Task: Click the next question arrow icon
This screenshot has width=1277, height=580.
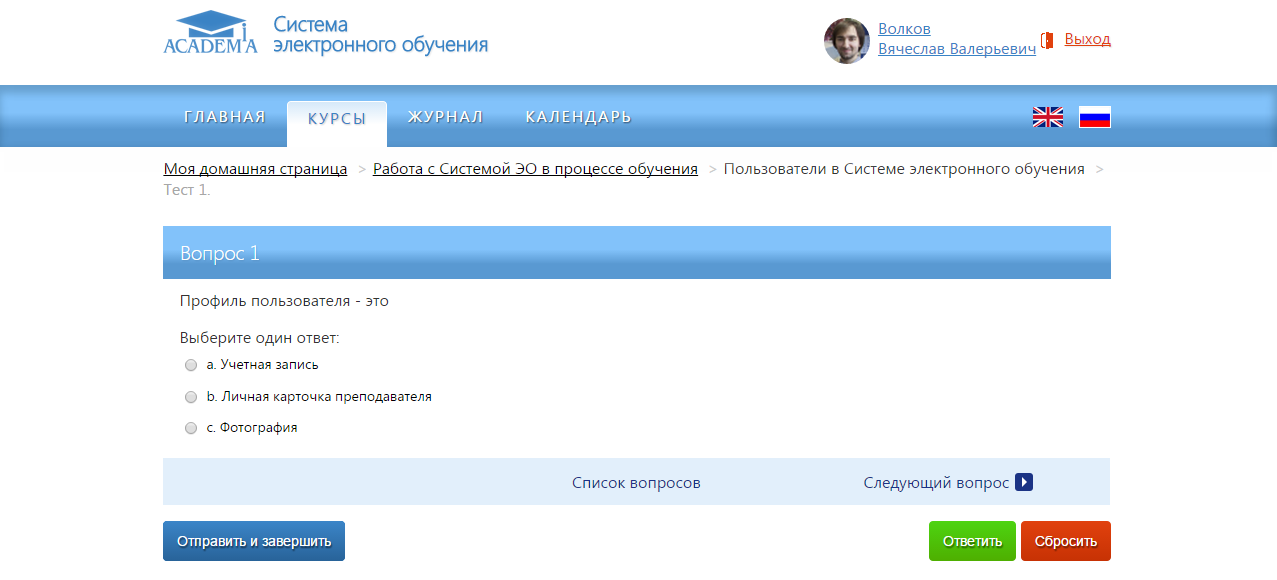Action: [x=1023, y=483]
